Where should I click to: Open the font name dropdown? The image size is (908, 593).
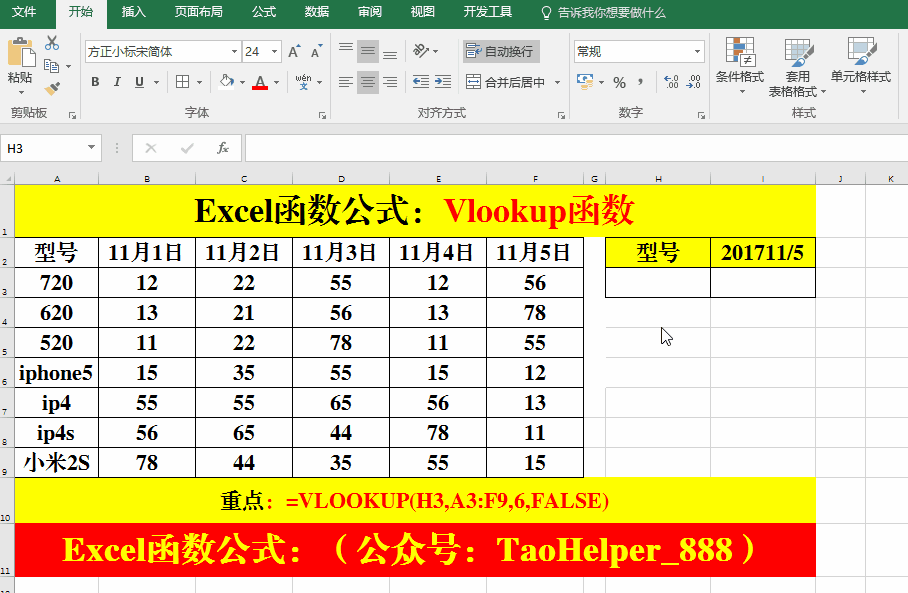[x=234, y=52]
